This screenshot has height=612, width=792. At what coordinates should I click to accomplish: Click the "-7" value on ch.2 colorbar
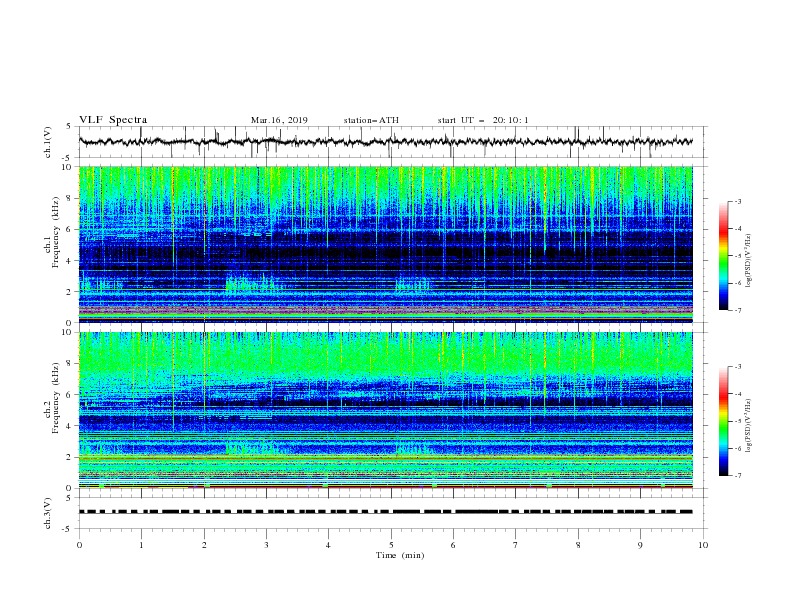pyautogui.click(x=737, y=475)
